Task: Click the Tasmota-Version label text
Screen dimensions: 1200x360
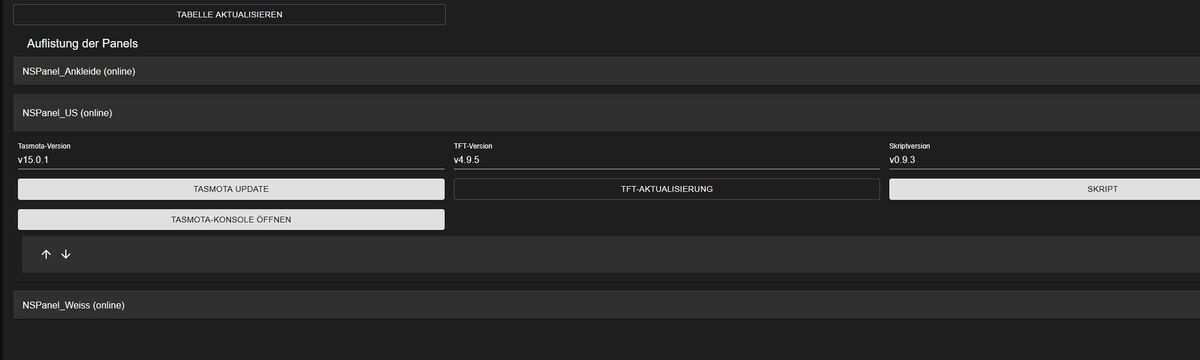Action: (x=44, y=146)
